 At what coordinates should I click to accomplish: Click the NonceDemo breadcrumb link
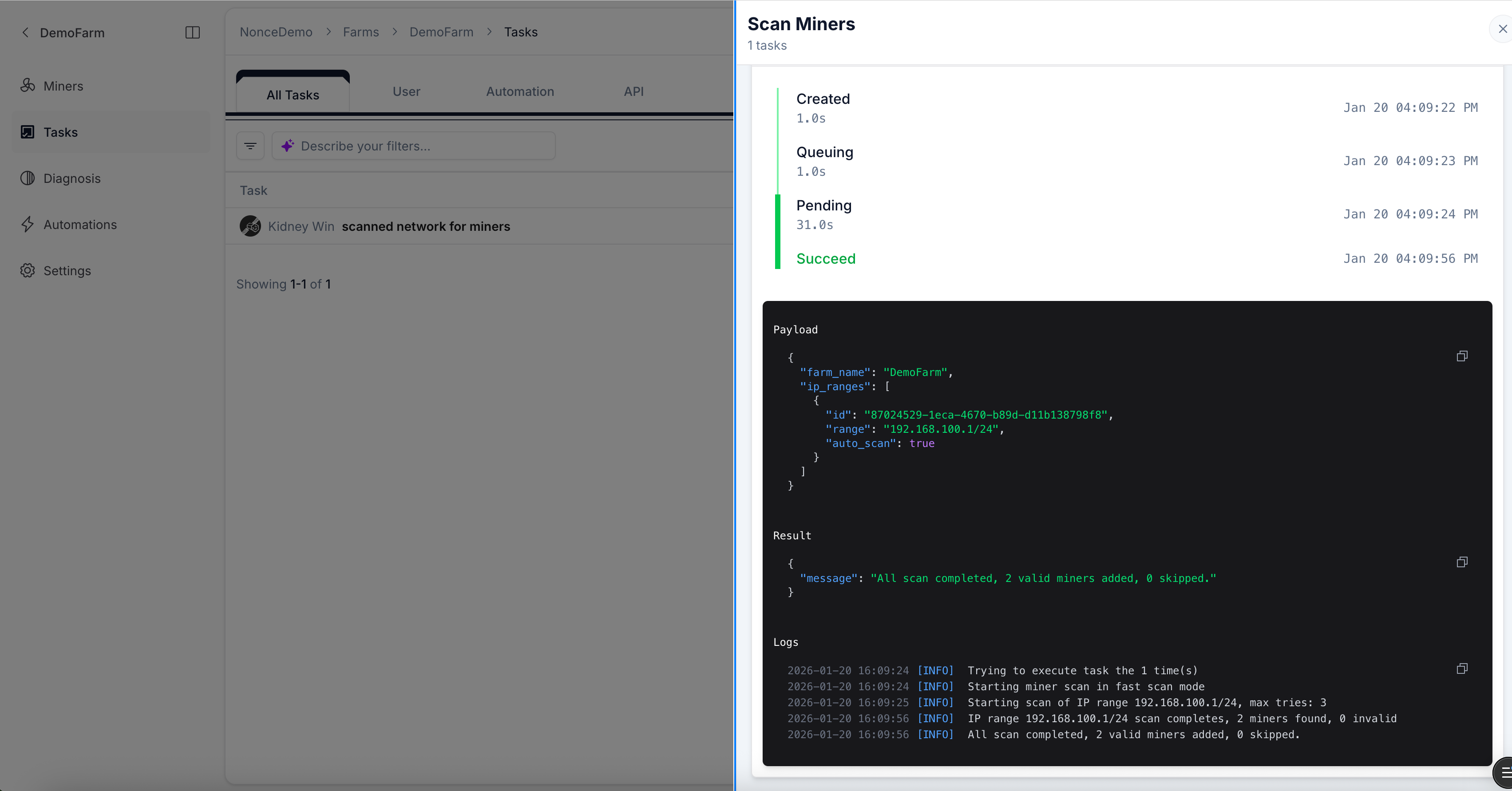click(276, 32)
